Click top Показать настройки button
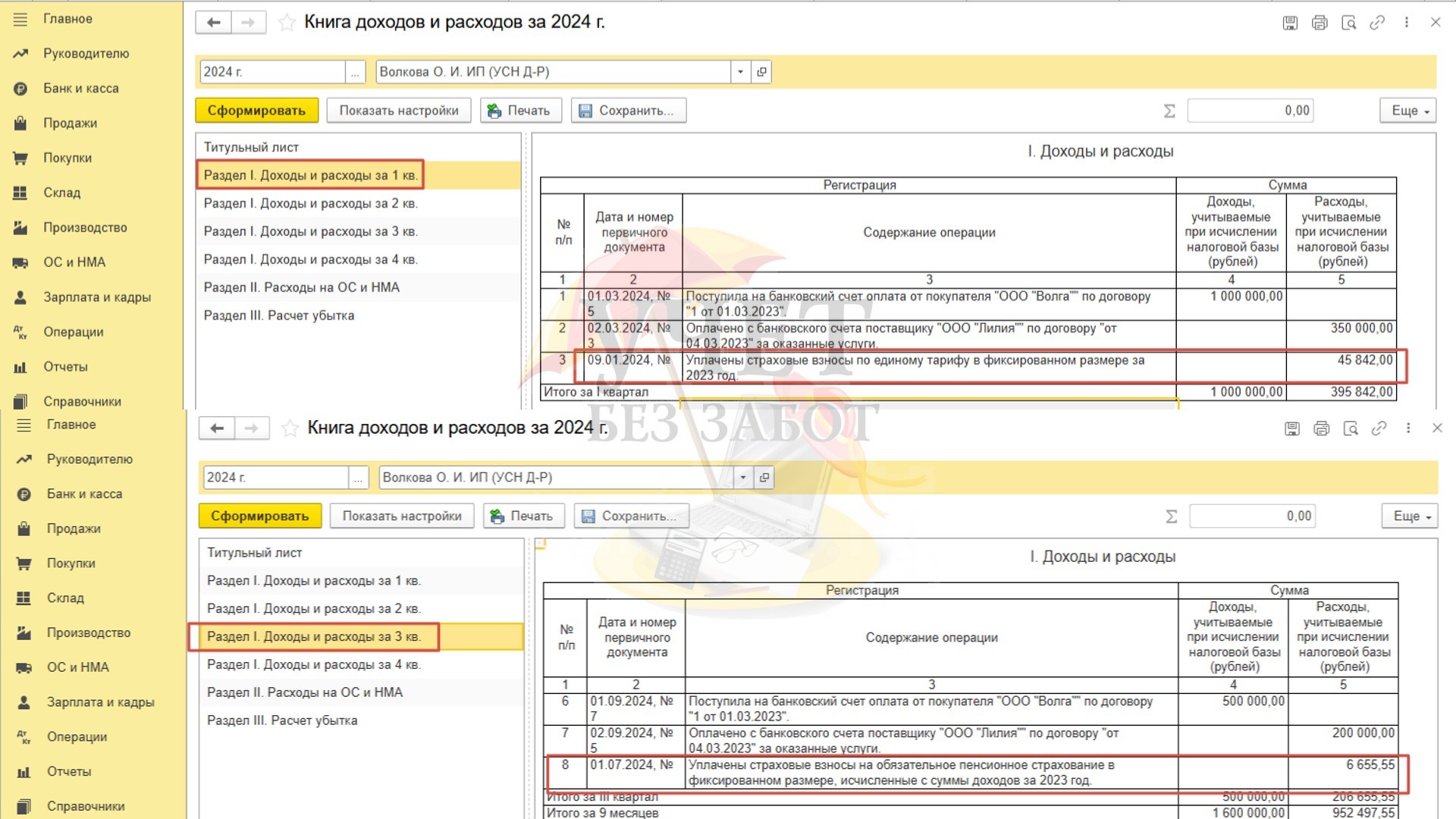This screenshot has height=819, width=1456. pyautogui.click(x=399, y=111)
